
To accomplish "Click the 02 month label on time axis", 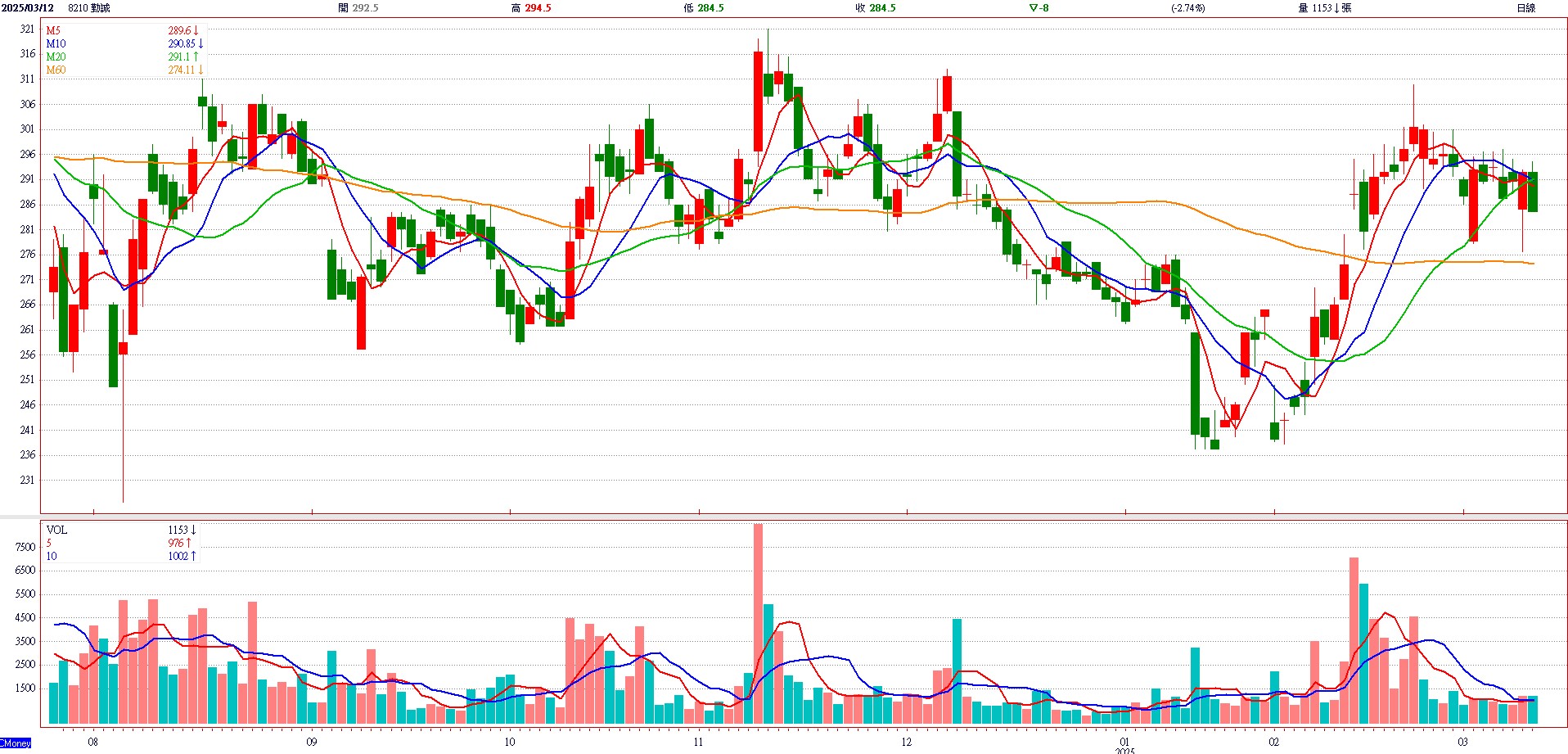I will click(1273, 742).
